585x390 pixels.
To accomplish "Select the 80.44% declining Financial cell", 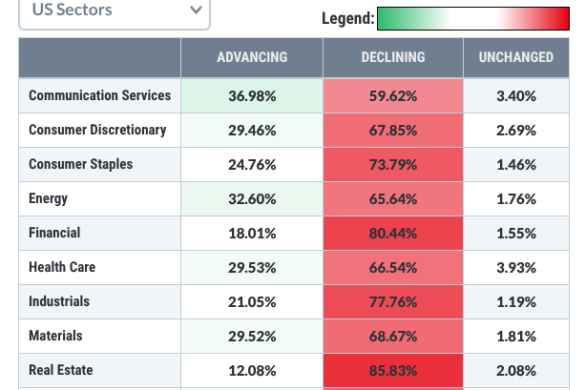I will point(393,233).
